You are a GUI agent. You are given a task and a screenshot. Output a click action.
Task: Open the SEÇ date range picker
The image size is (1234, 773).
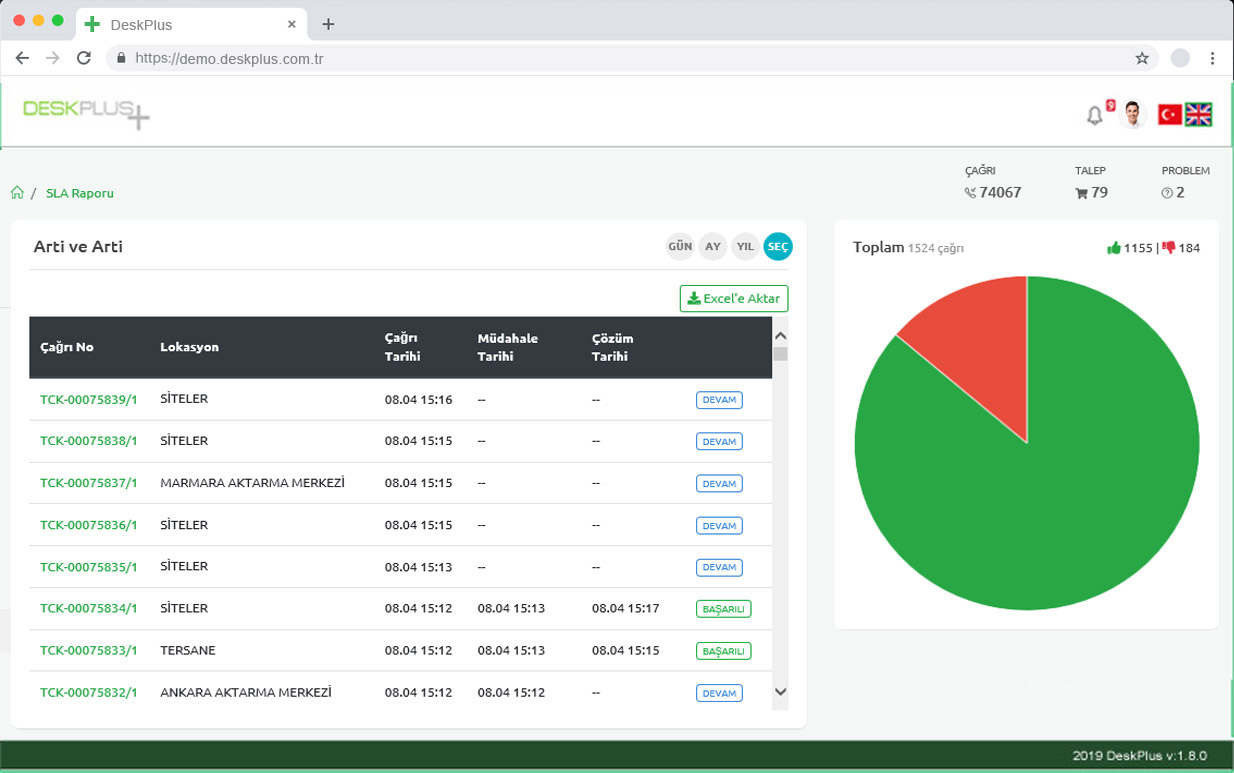778,246
